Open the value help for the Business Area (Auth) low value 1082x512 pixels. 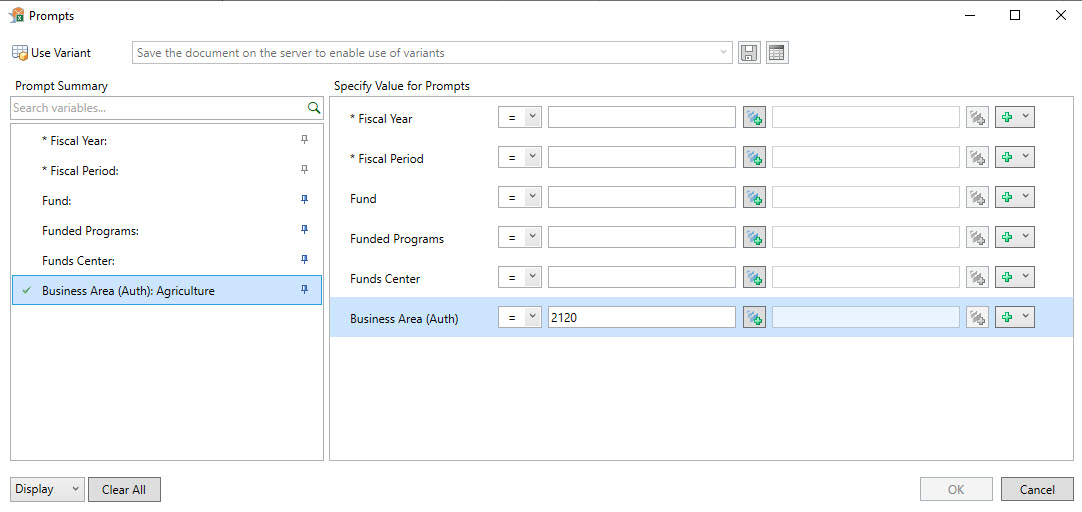(754, 317)
